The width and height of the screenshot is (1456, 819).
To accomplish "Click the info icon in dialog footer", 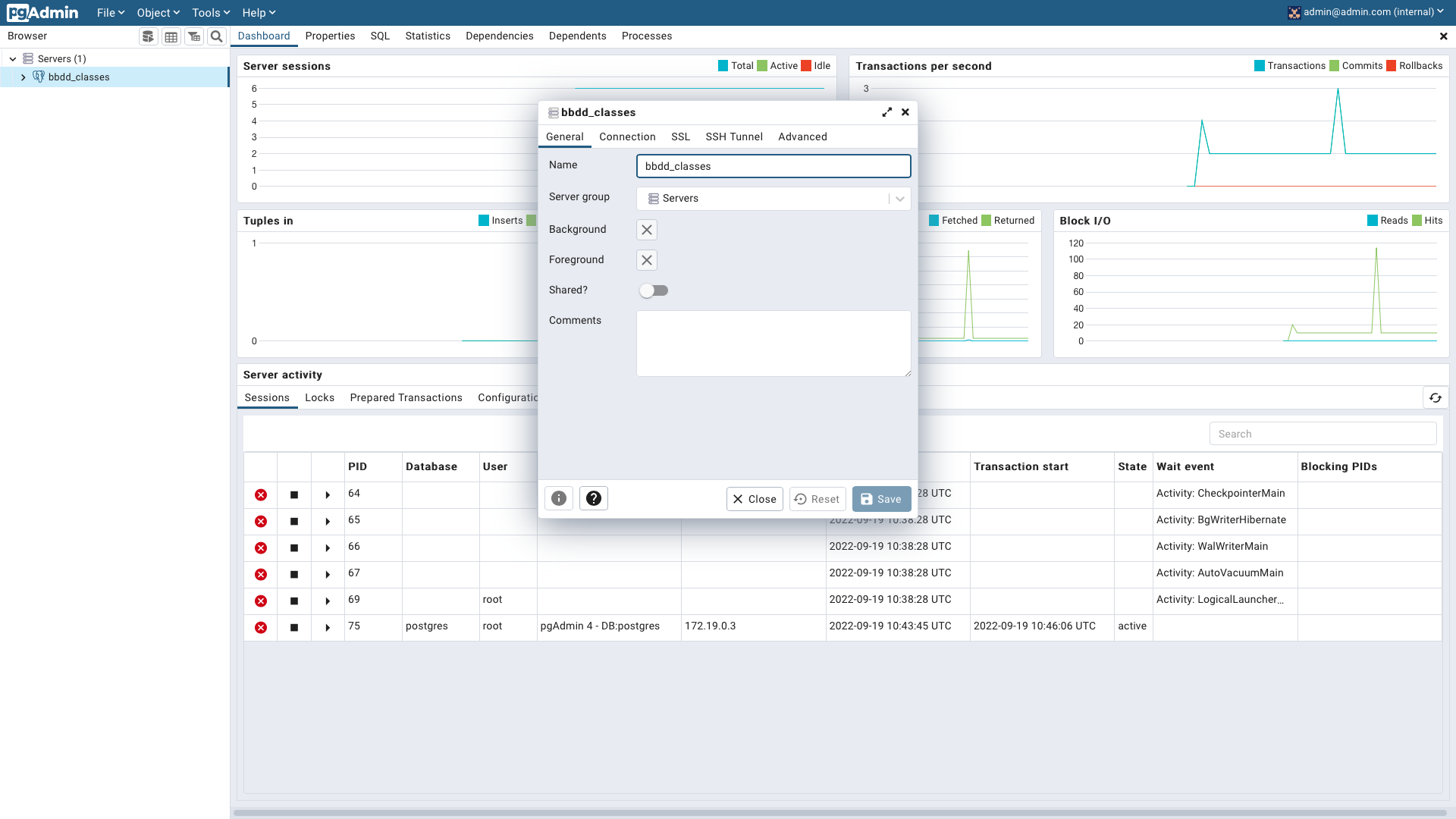I will point(559,498).
